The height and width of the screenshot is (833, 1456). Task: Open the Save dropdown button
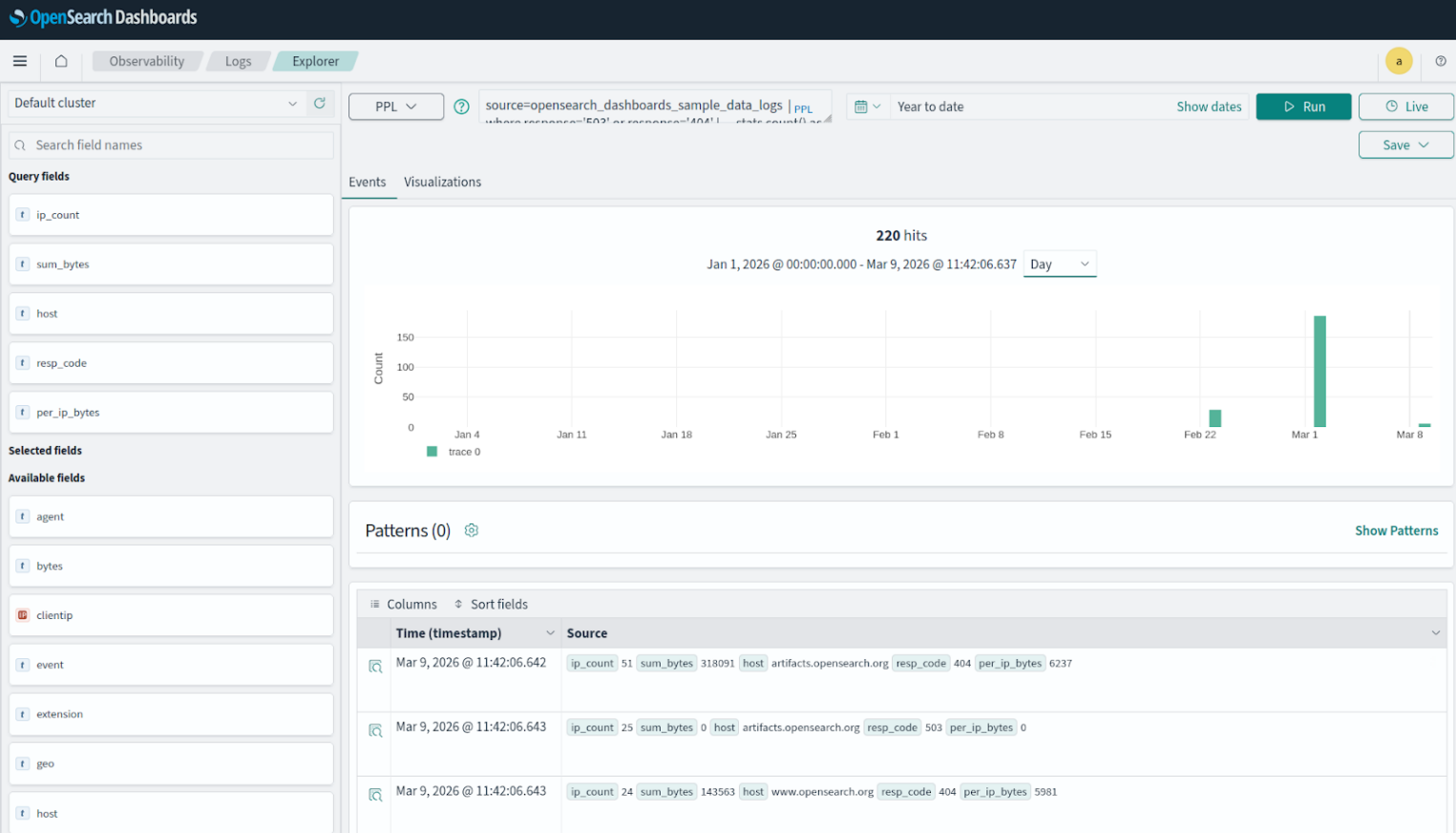1404,145
